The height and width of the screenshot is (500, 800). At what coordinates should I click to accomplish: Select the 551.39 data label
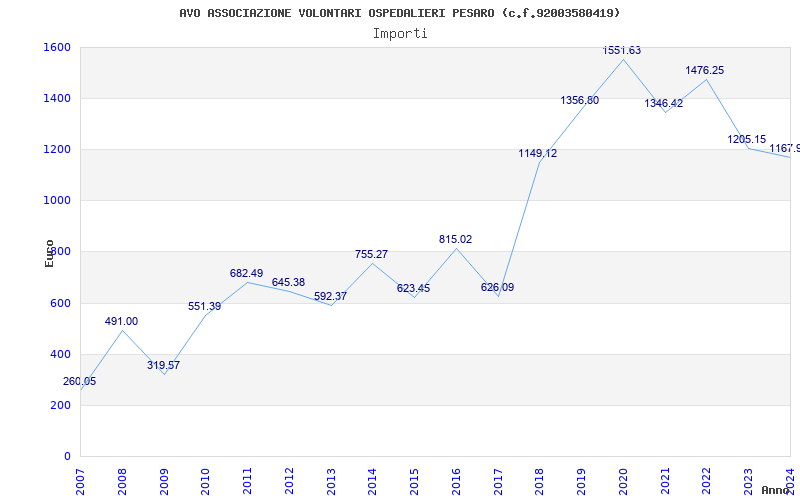click(x=205, y=307)
